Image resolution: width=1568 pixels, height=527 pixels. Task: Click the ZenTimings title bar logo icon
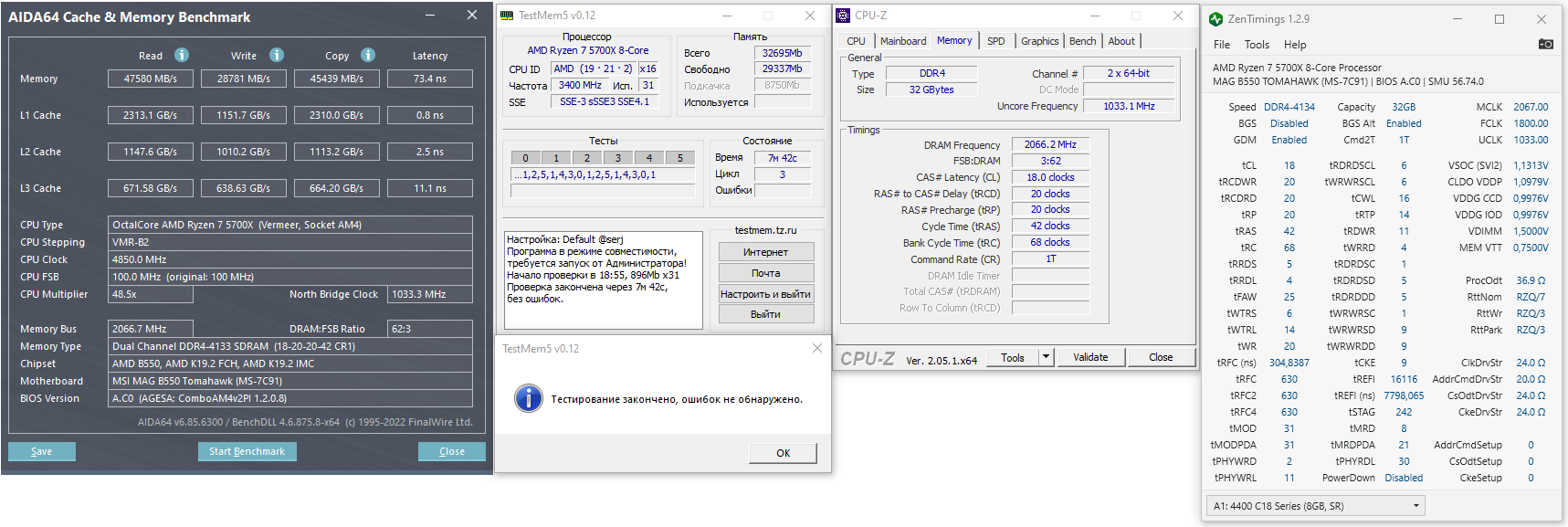click(1215, 19)
